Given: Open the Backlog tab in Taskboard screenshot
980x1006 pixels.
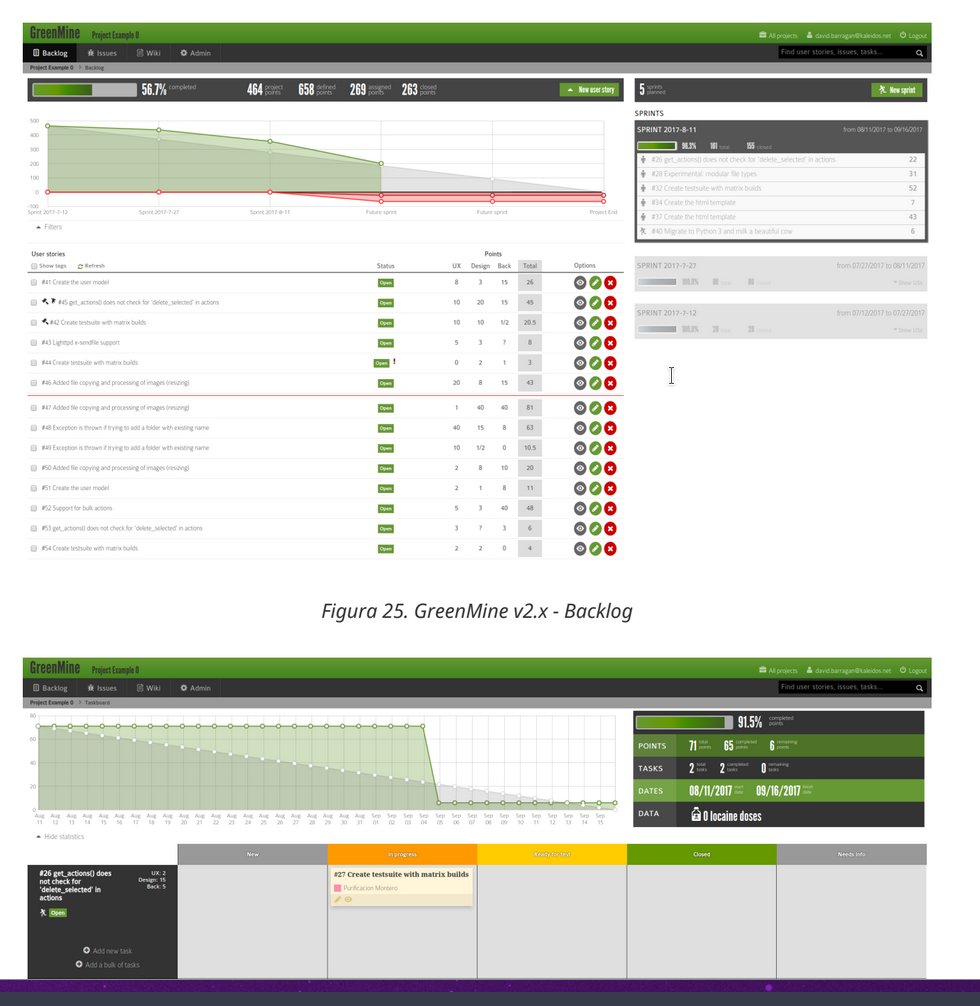Looking at the screenshot, I should 50,688.
